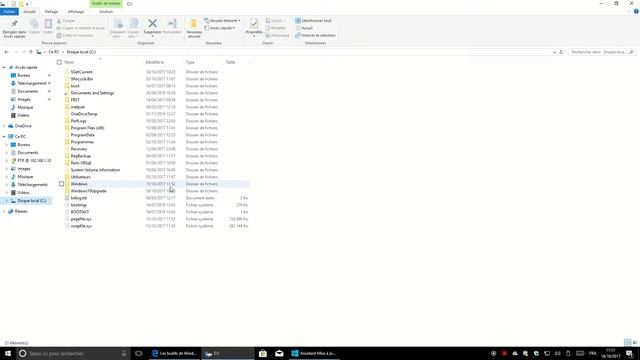Open the Fichier menu tab
The height and width of the screenshot is (360, 640).
coord(9,12)
